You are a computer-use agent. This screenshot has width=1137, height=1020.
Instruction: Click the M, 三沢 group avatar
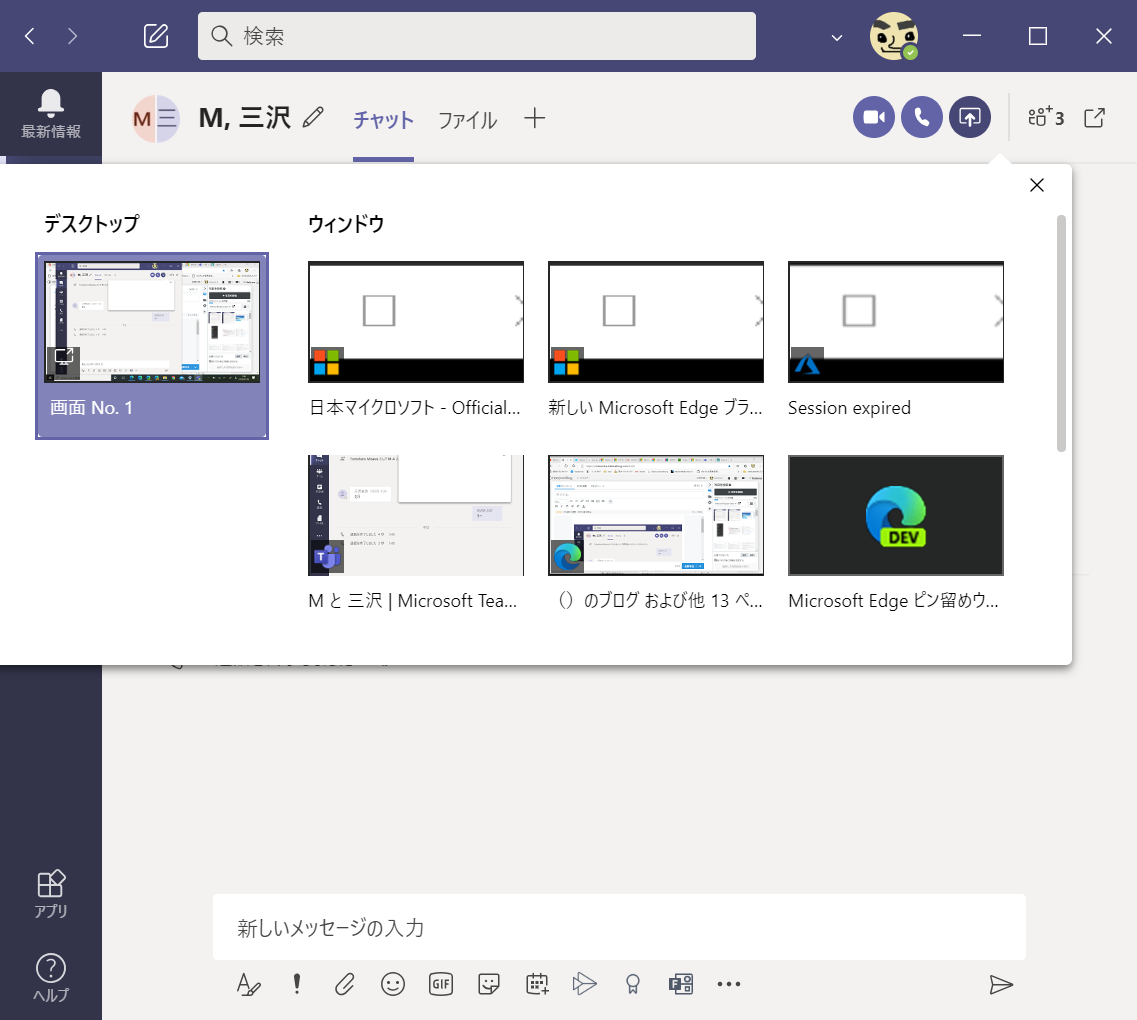point(155,118)
